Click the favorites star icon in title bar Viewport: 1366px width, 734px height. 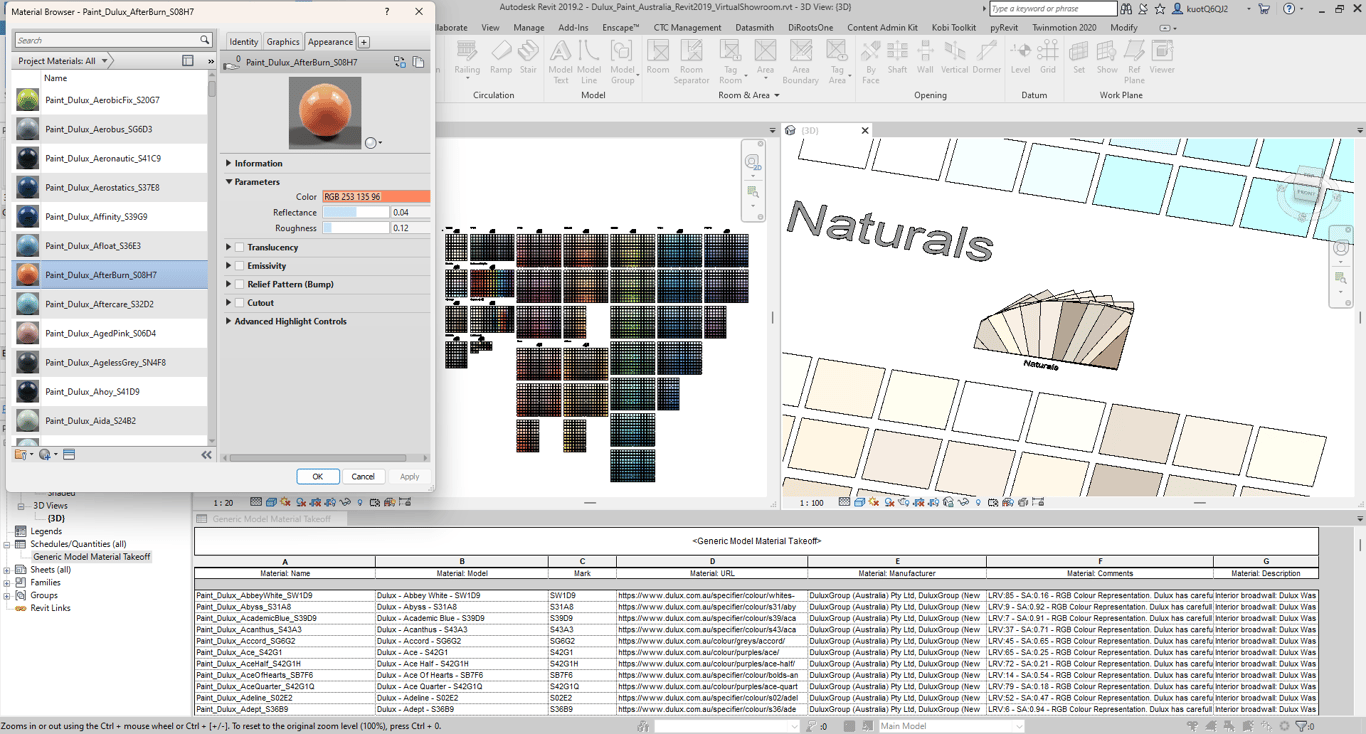(x=1160, y=9)
